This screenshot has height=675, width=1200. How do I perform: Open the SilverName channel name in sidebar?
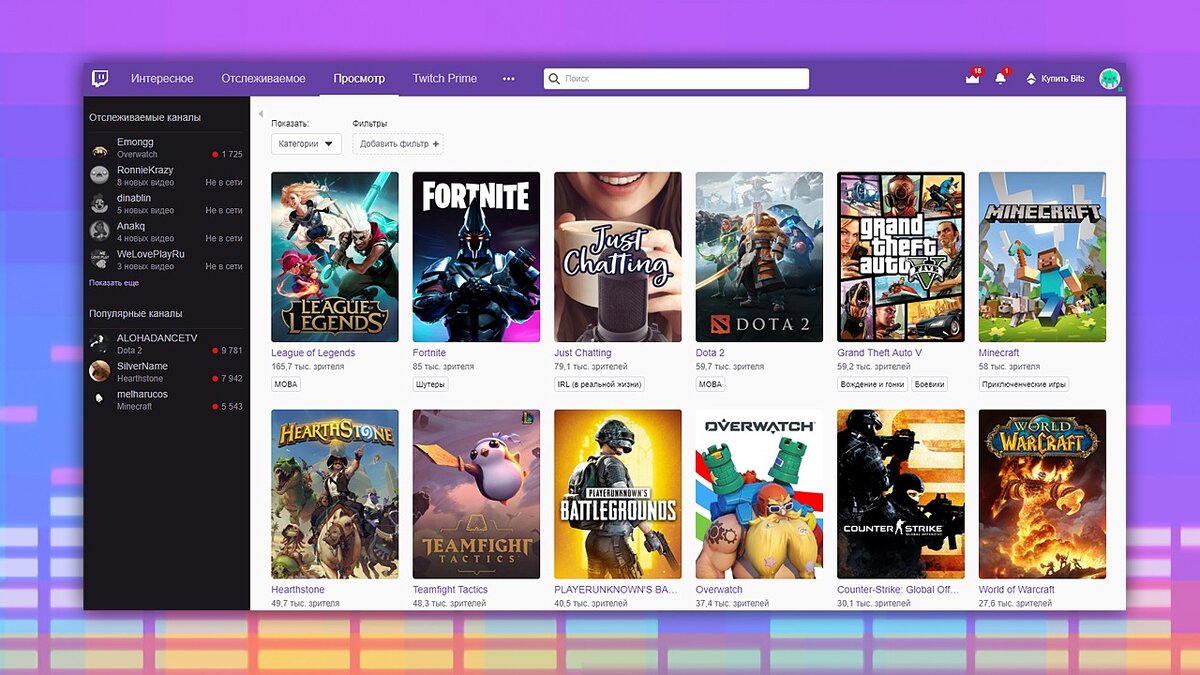pos(143,366)
